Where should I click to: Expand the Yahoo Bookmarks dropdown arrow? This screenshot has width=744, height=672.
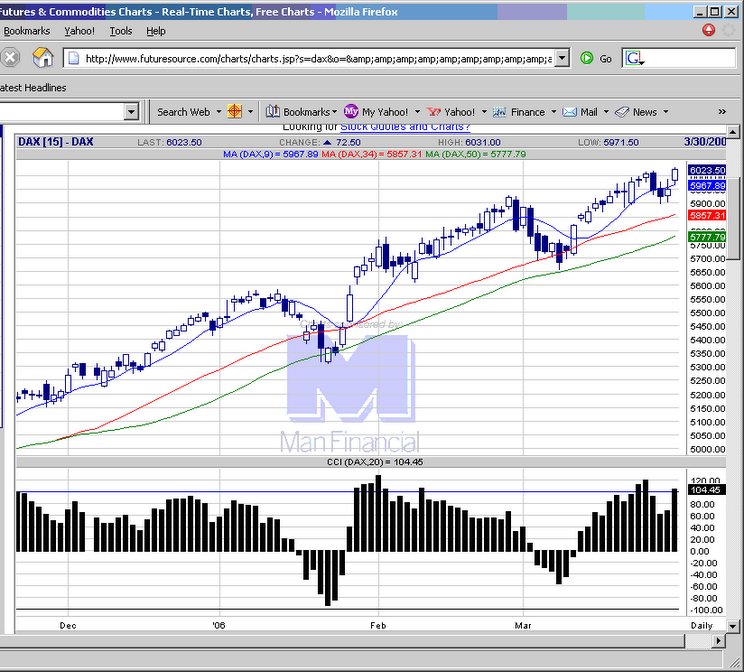335,112
